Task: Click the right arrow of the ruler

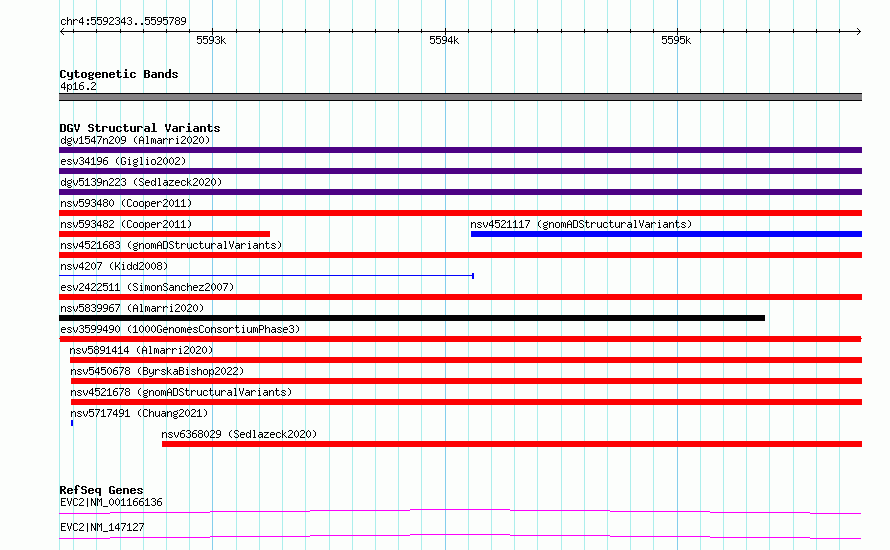Action: (x=859, y=32)
